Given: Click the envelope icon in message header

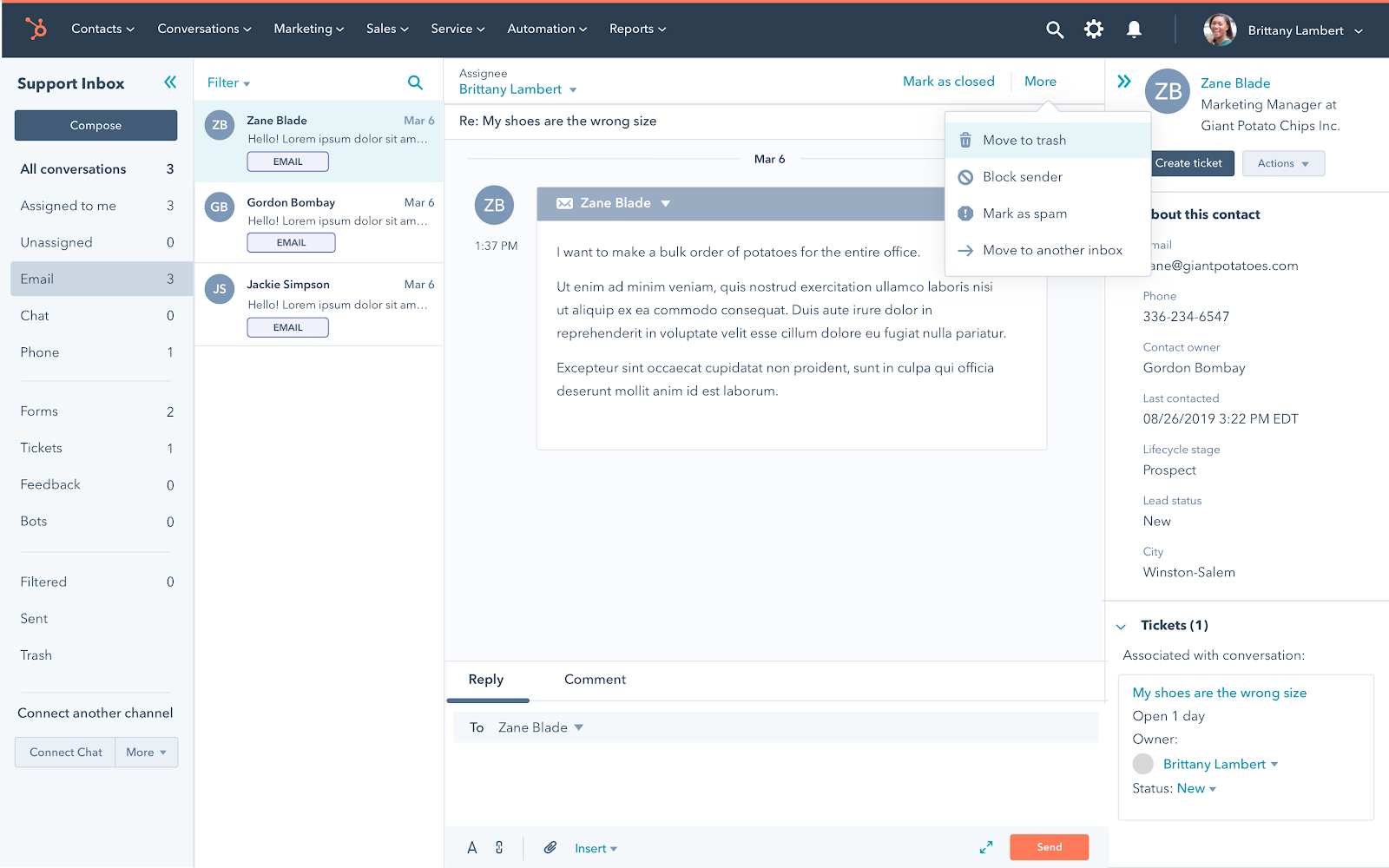Looking at the screenshot, I should 564,203.
